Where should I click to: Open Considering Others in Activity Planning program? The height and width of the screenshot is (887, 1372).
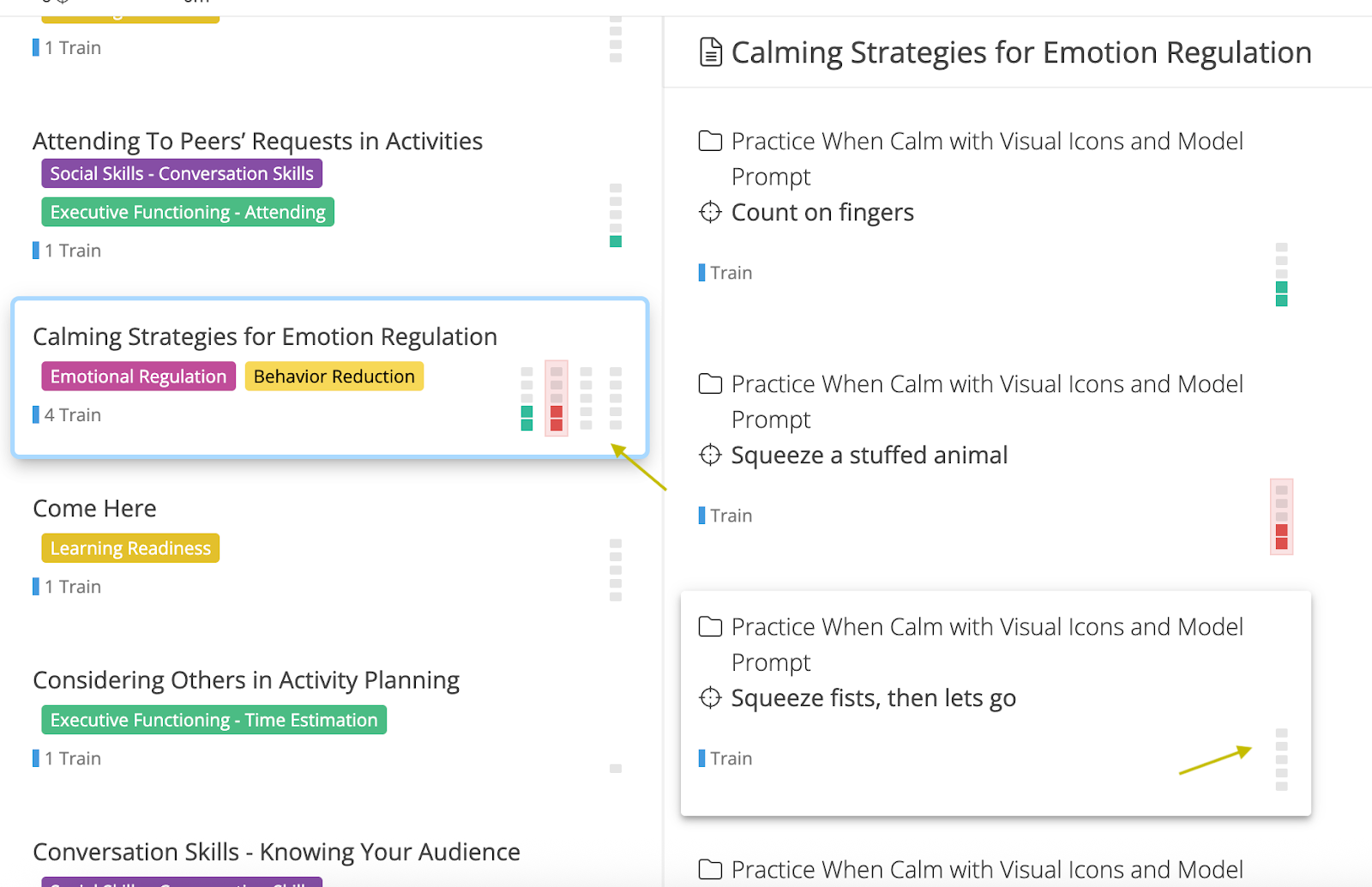(x=246, y=680)
